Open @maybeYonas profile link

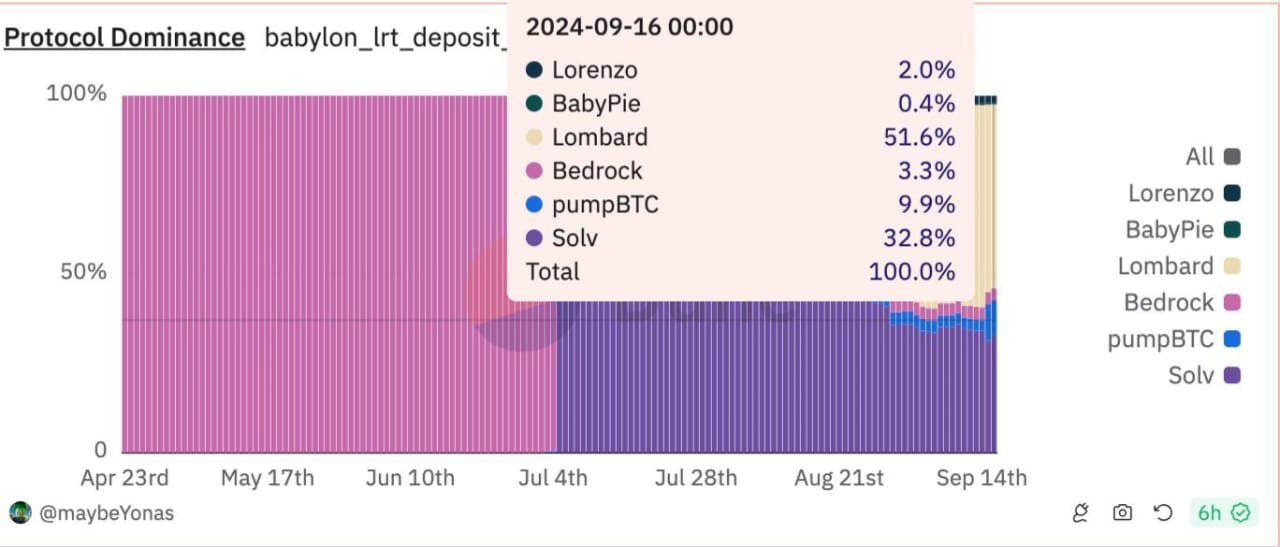(106, 513)
